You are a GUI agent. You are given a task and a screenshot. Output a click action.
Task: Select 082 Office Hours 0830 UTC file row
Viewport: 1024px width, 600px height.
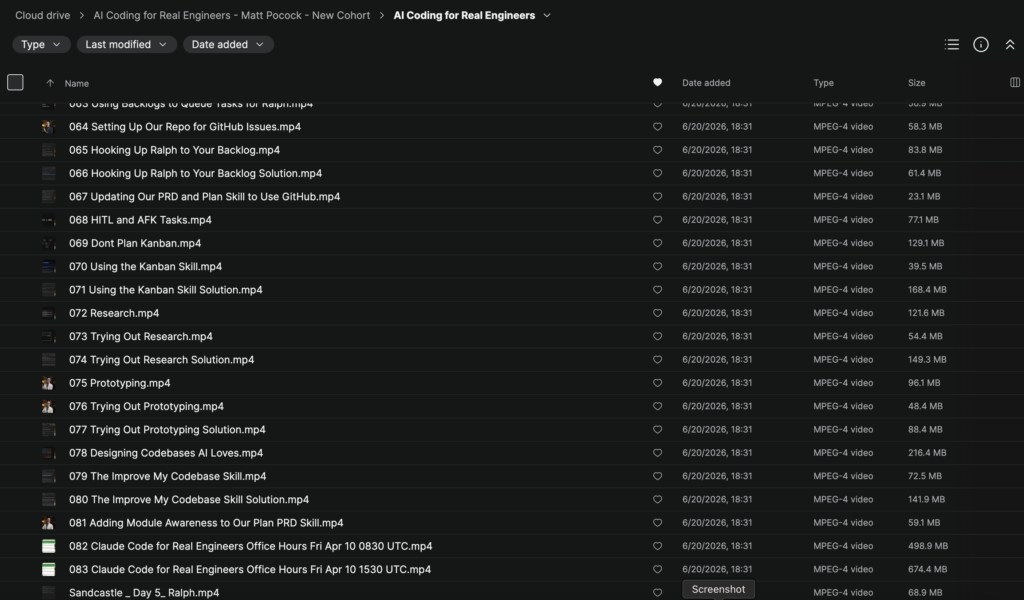tap(512, 546)
